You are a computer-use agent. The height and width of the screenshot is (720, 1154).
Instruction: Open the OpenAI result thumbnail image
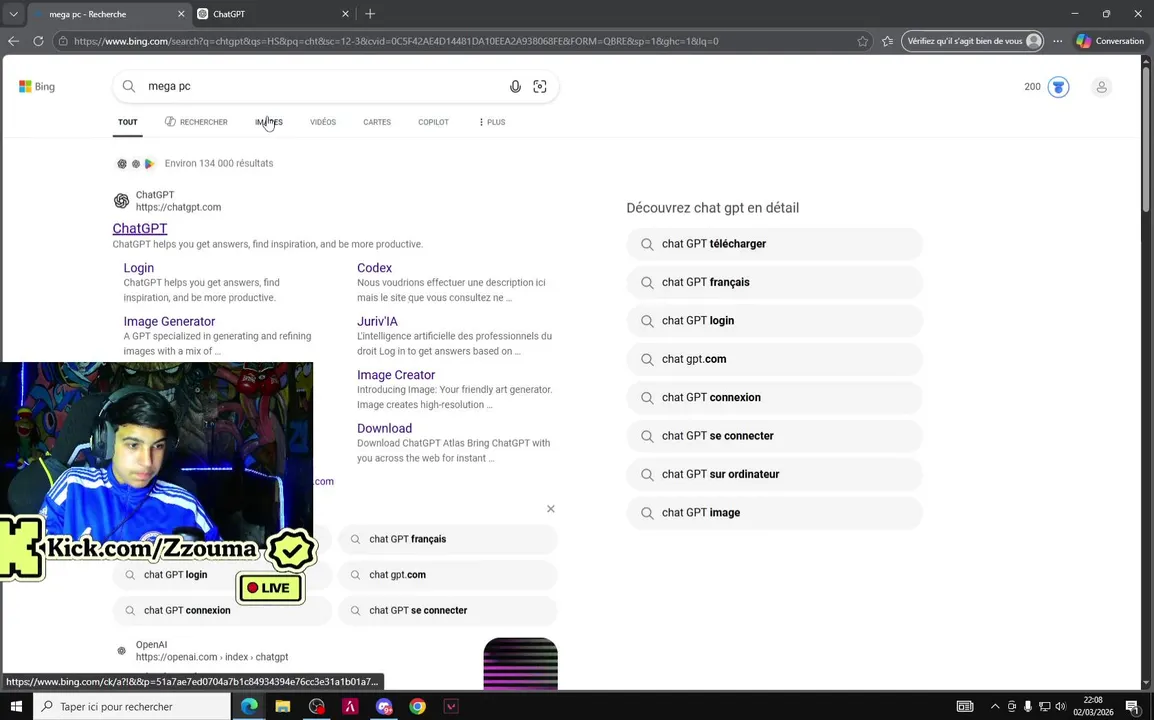[520, 663]
